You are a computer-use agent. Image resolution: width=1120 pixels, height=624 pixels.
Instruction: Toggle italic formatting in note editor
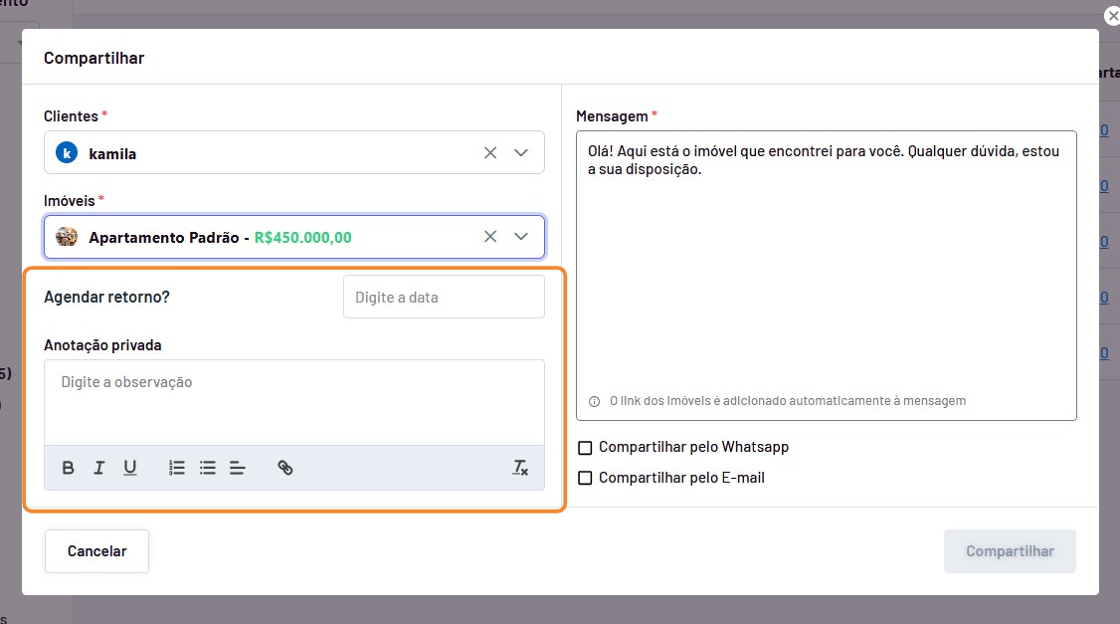[99, 468]
